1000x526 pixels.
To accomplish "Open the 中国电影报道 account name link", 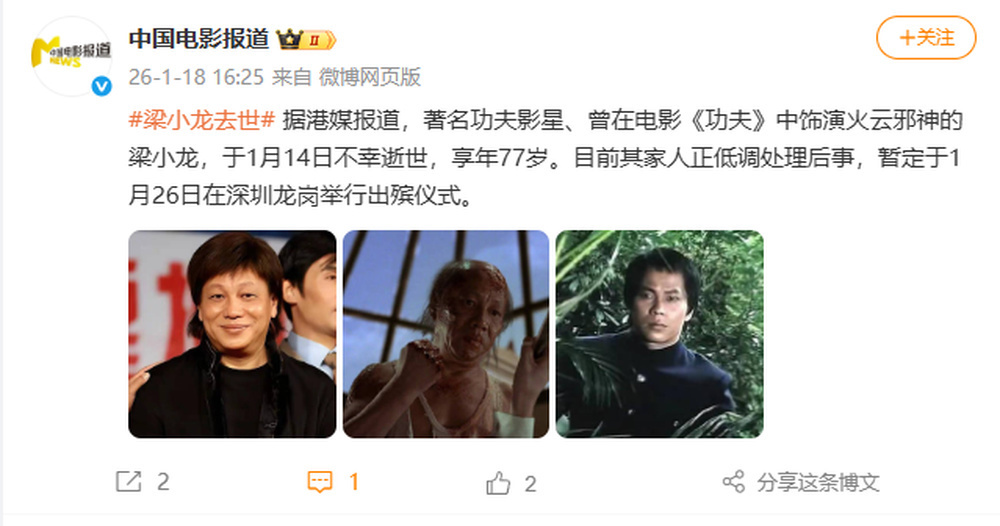I will (x=199, y=39).
